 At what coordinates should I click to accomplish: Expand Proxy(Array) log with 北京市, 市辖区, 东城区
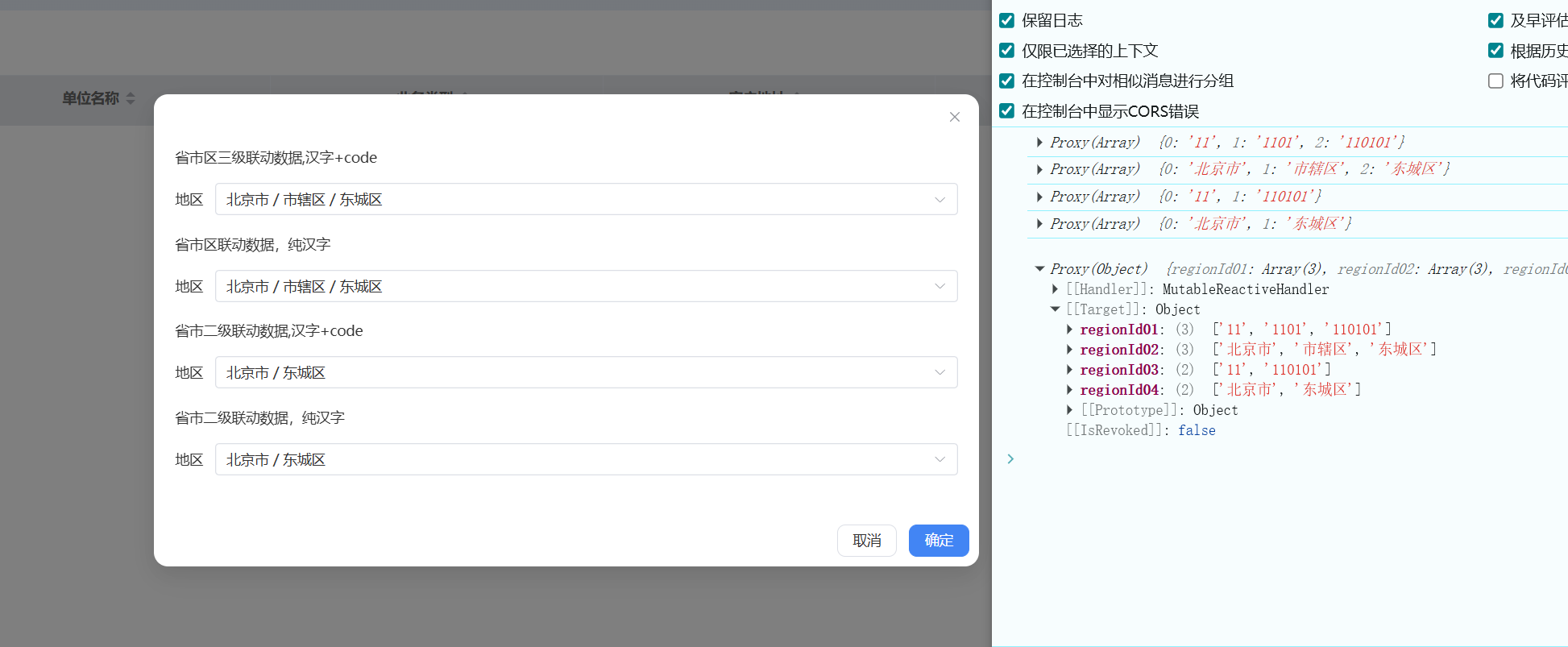click(x=1039, y=169)
